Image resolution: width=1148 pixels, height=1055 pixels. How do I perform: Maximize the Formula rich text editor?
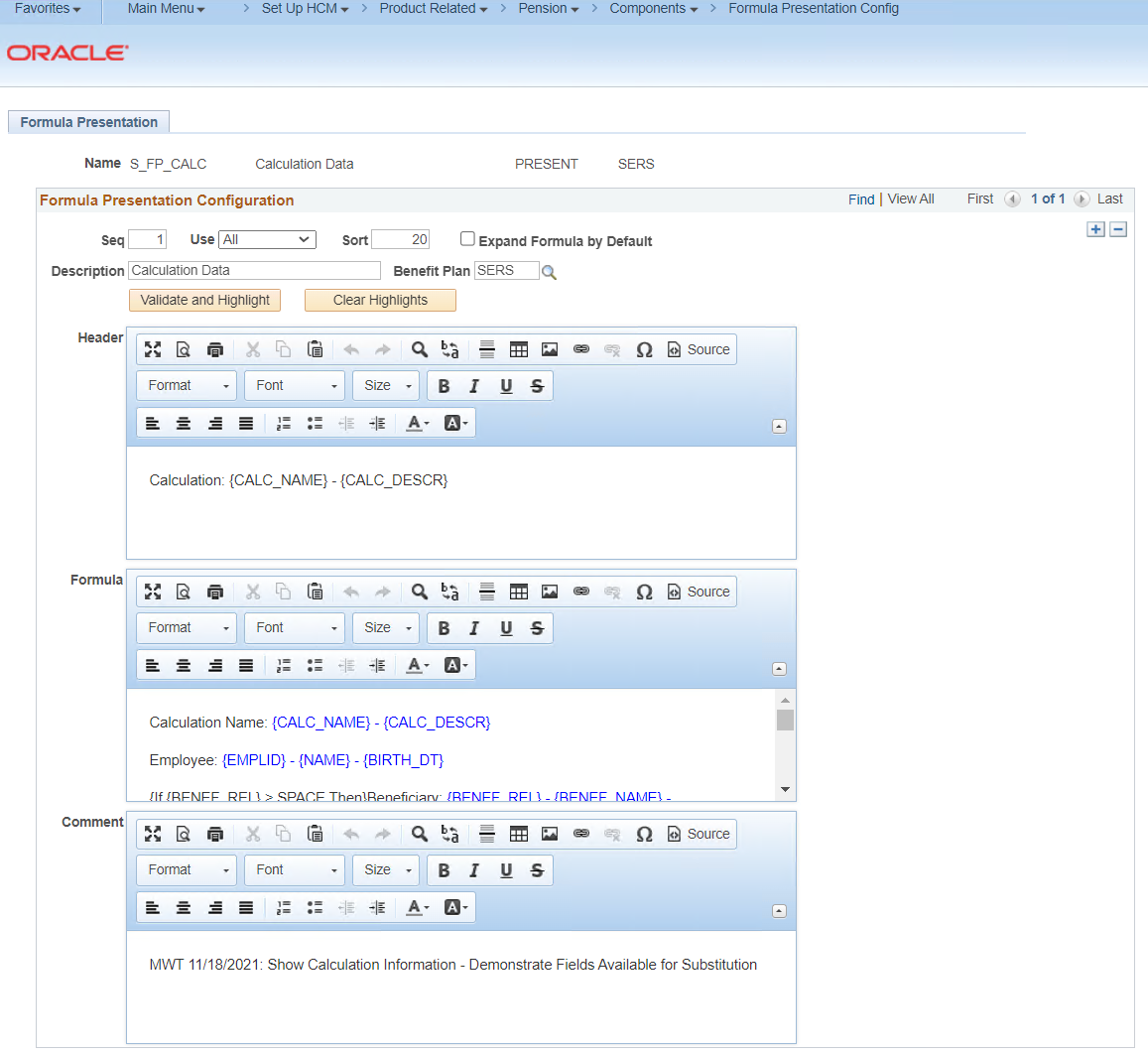152,592
